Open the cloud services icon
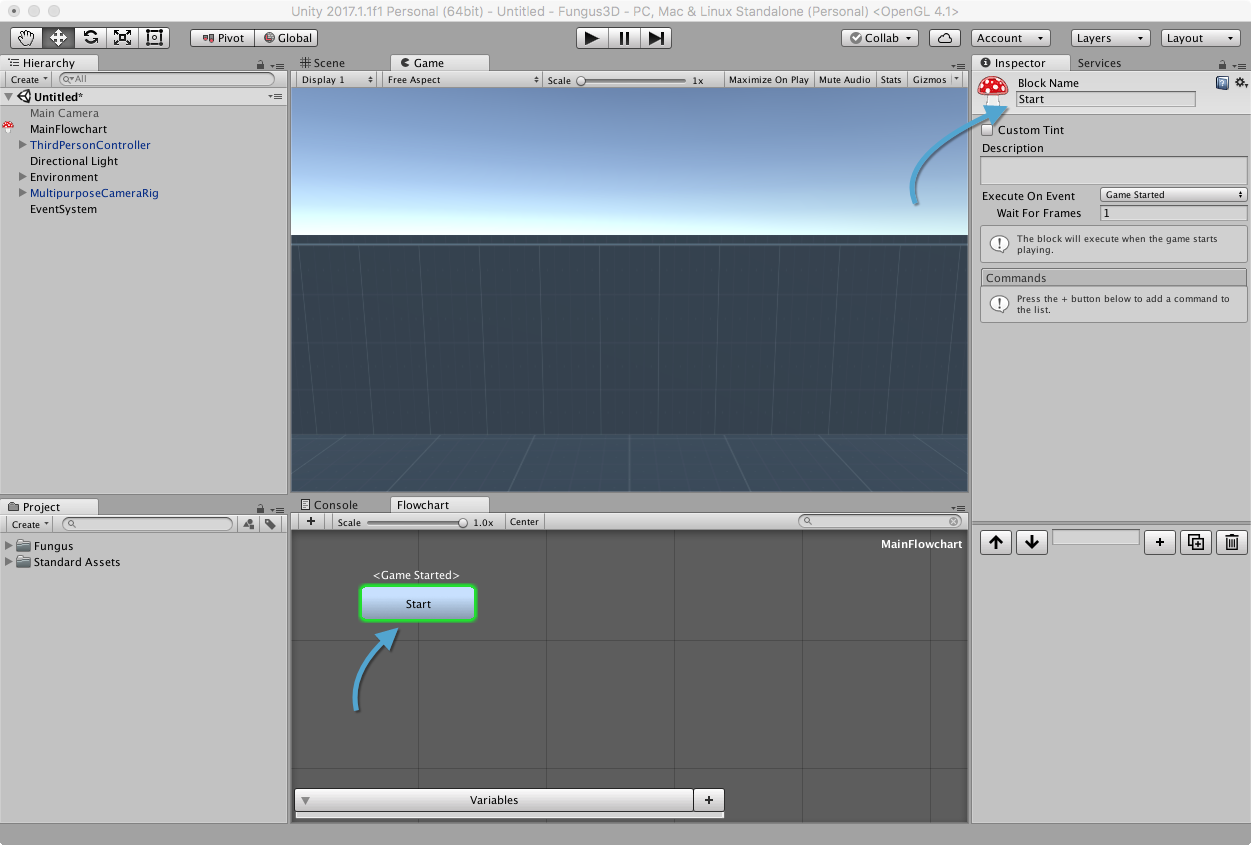The height and width of the screenshot is (845, 1251). [x=944, y=38]
